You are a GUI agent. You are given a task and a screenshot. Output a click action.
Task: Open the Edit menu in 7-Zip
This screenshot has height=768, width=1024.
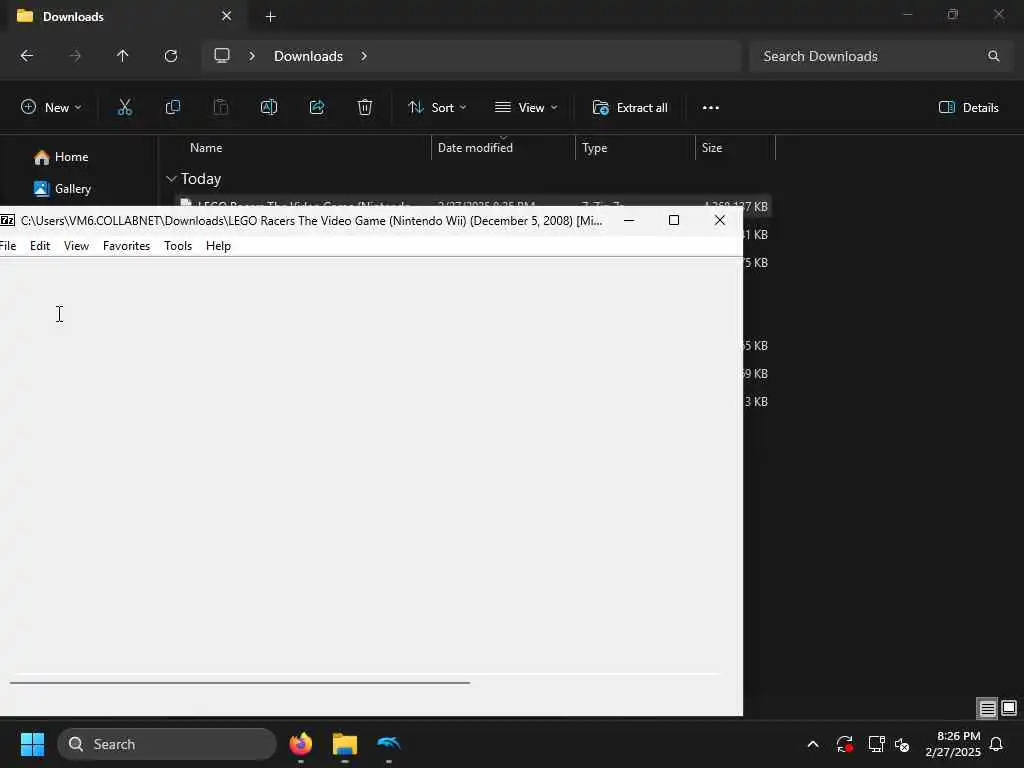point(40,246)
